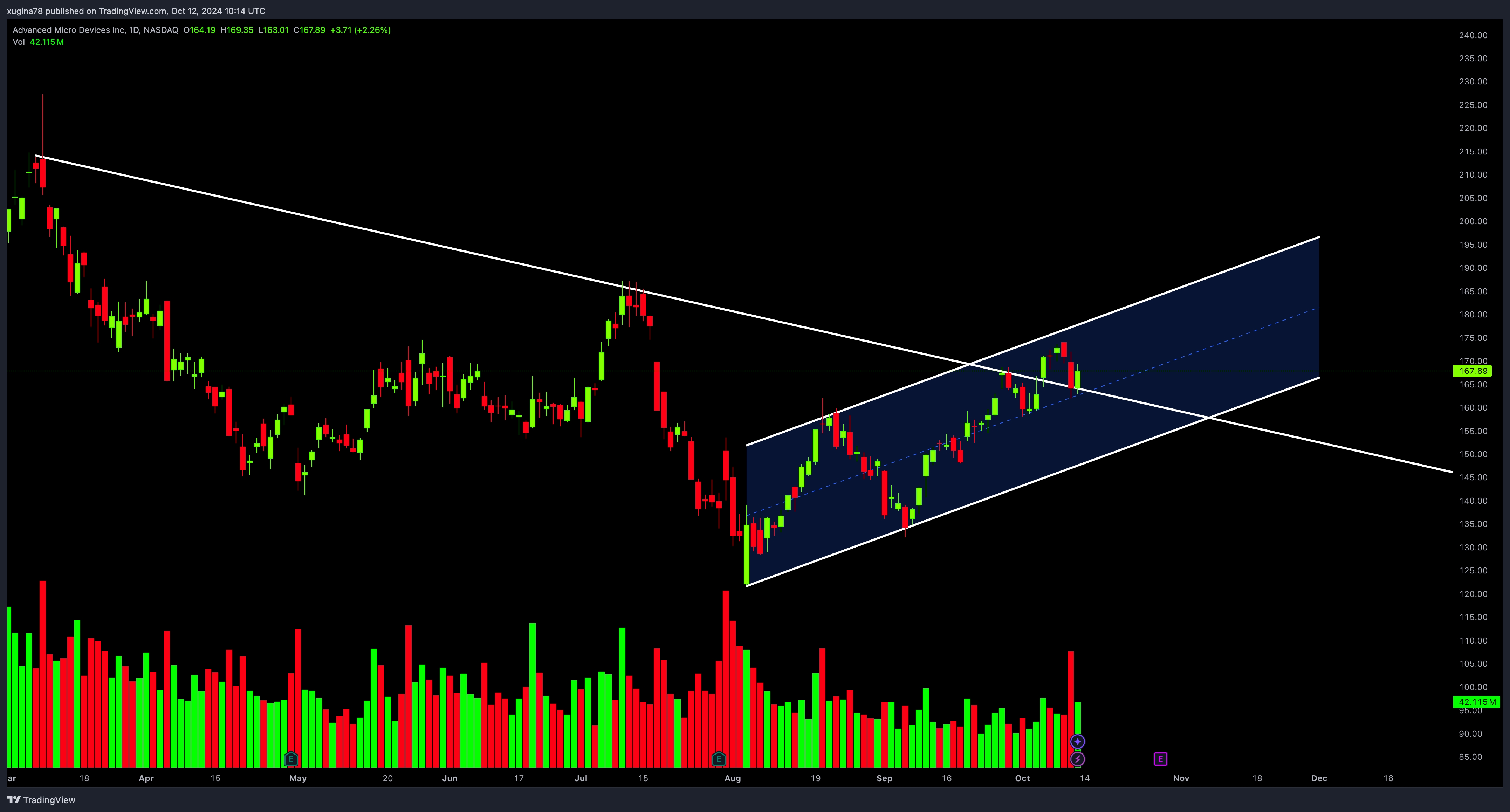Click the Dec label on time axis

click(x=1319, y=779)
